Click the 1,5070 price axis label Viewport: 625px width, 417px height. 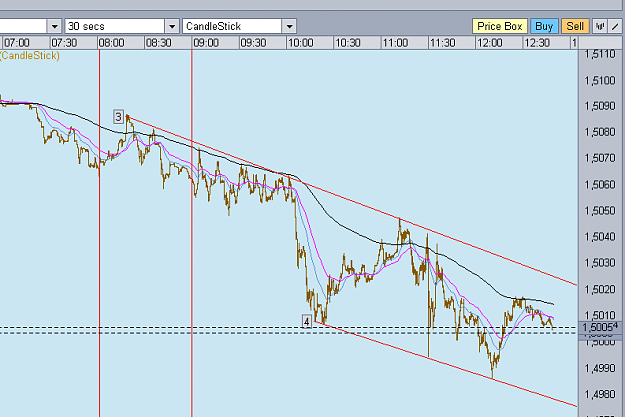(x=600, y=158)
